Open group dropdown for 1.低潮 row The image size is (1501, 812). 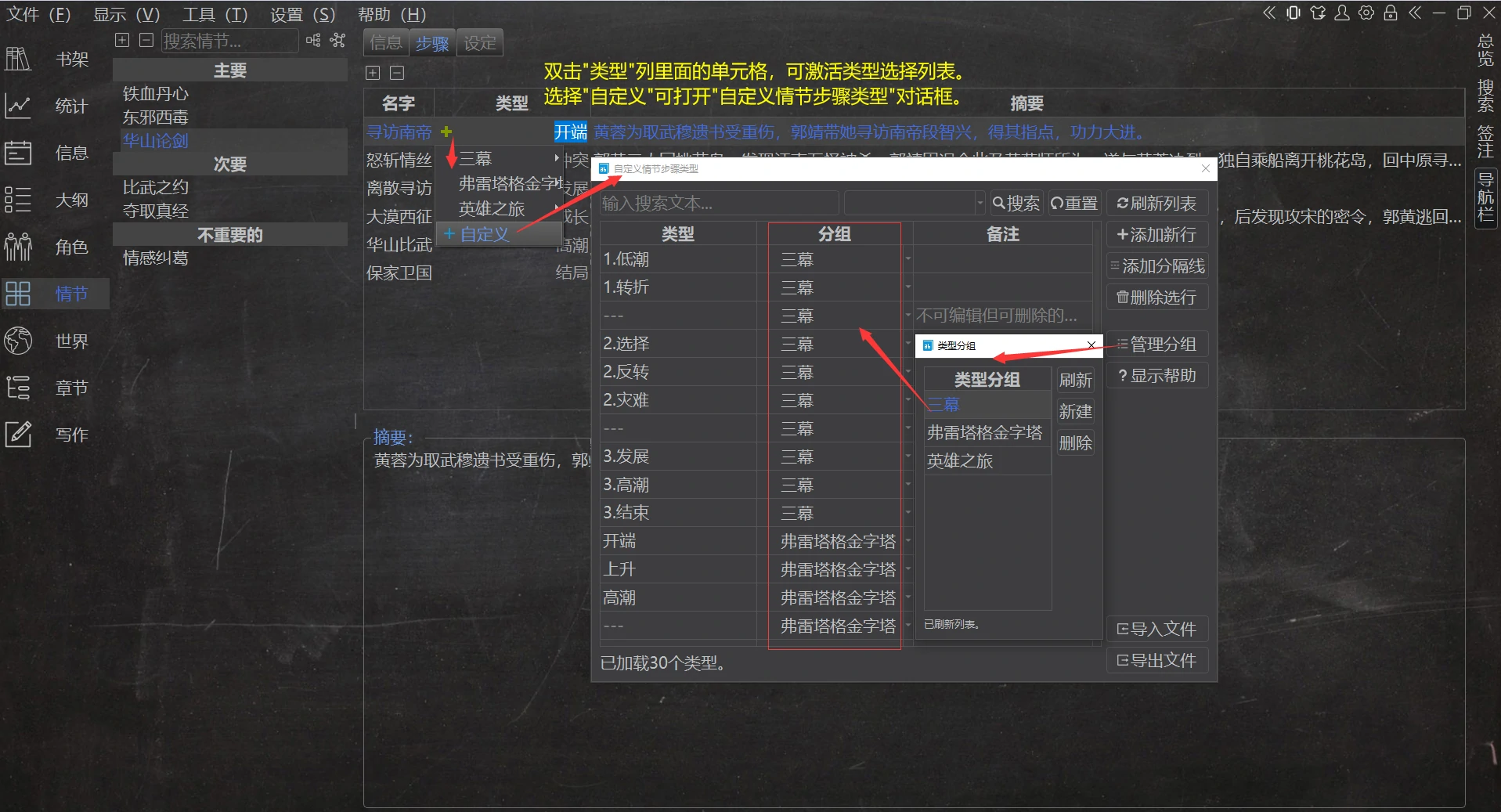point(908,259)
